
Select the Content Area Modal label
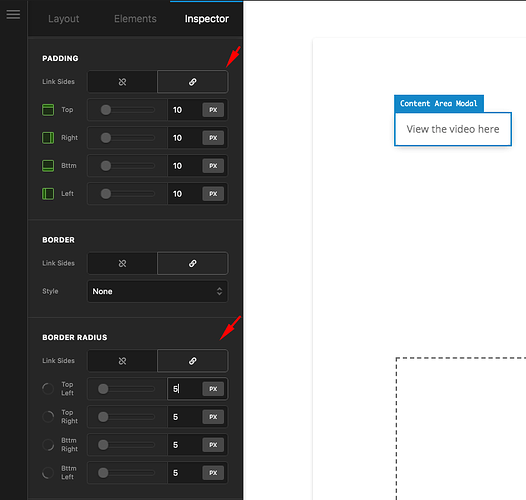click(438, 103)
